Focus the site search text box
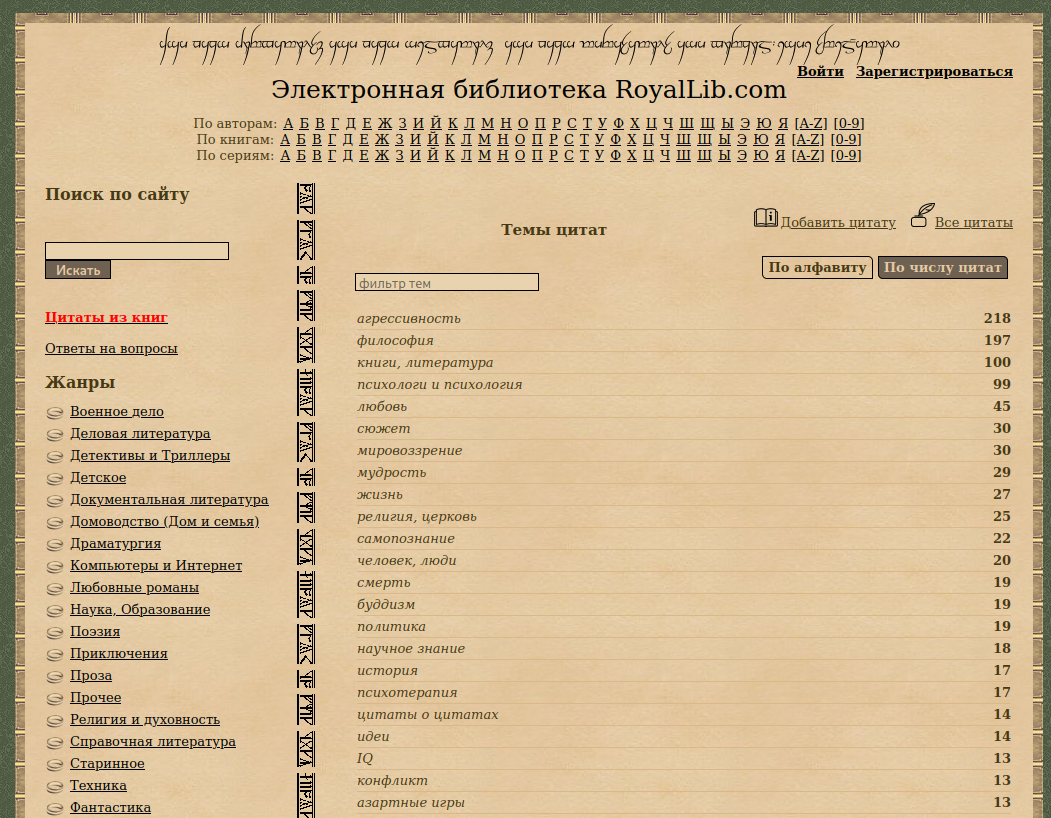Image resolution: width=1051 pixels, height=818 pixels. [x=137, y=251]
